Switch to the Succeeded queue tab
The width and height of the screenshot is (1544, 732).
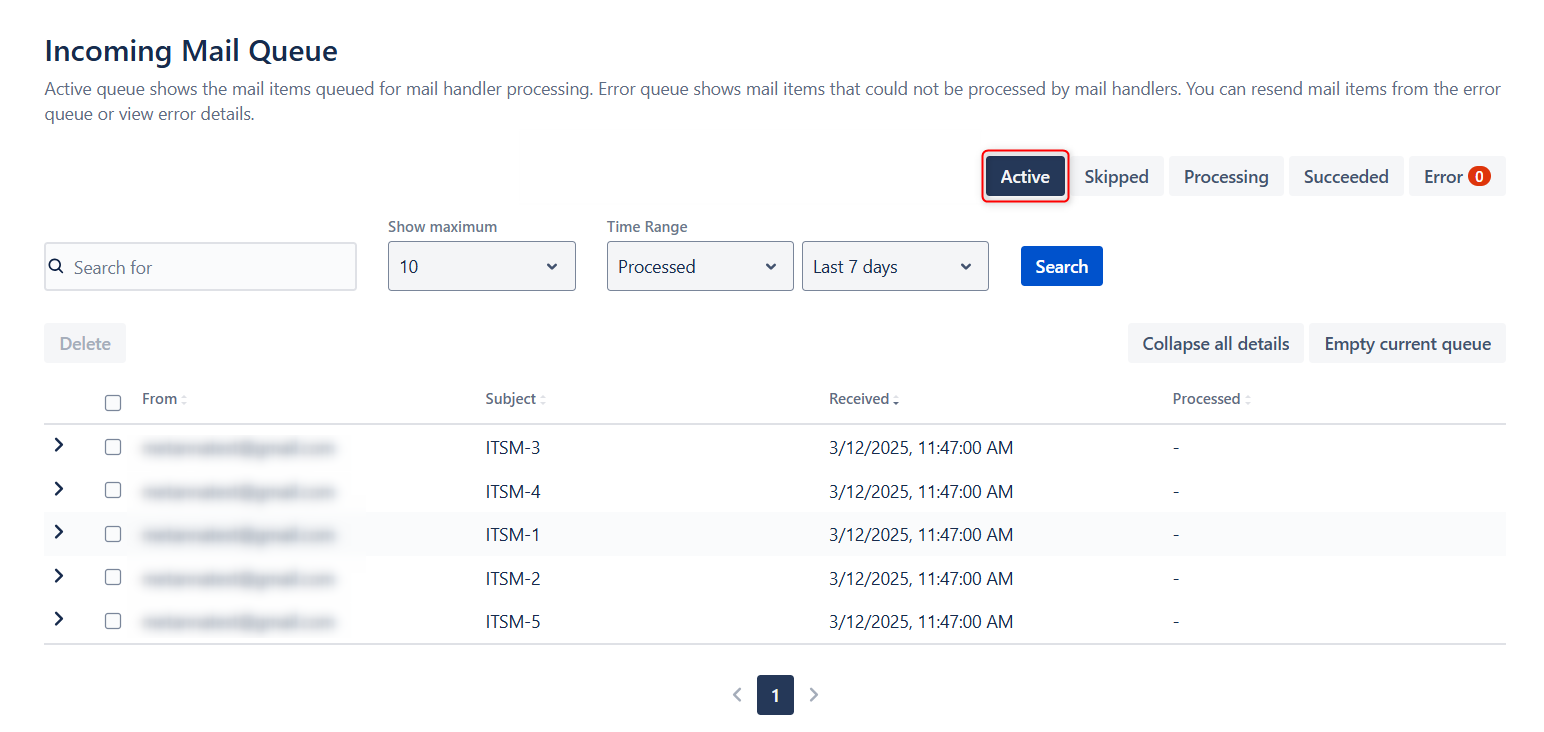pyautogui.click(x=1345, y=177)
